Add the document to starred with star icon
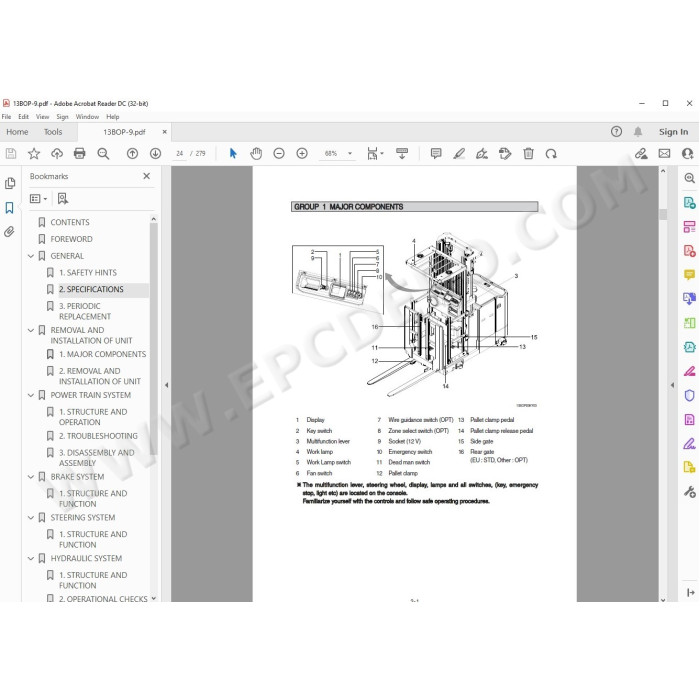700x700 pixels. [x=34, y=154]
